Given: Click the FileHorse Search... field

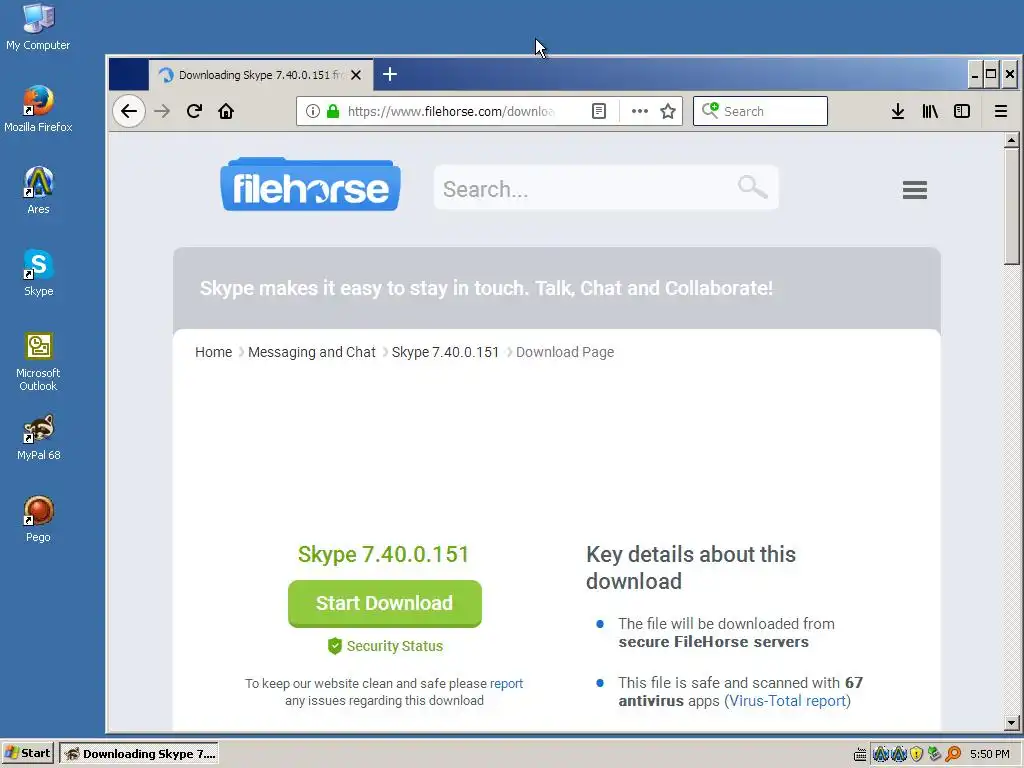Looking at the screenshot, I should tap(606, 188).
